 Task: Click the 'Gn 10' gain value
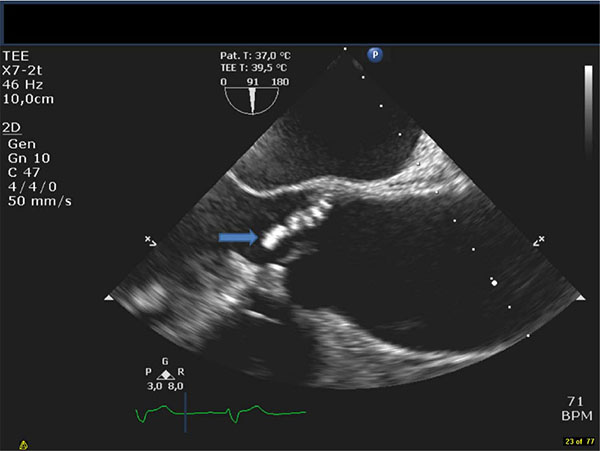point(29,158)
